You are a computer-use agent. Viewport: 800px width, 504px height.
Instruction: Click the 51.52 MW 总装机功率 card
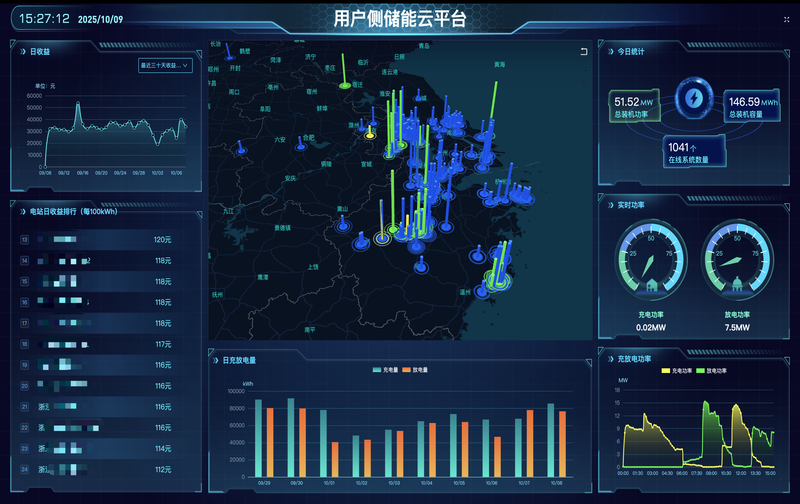tap(633, 107)
